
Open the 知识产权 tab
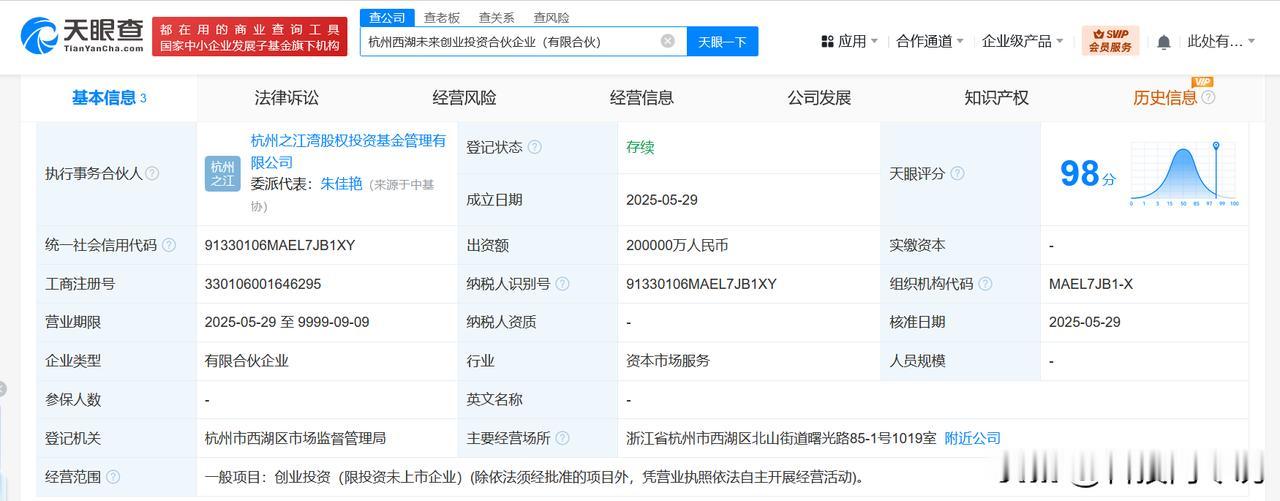996,97
